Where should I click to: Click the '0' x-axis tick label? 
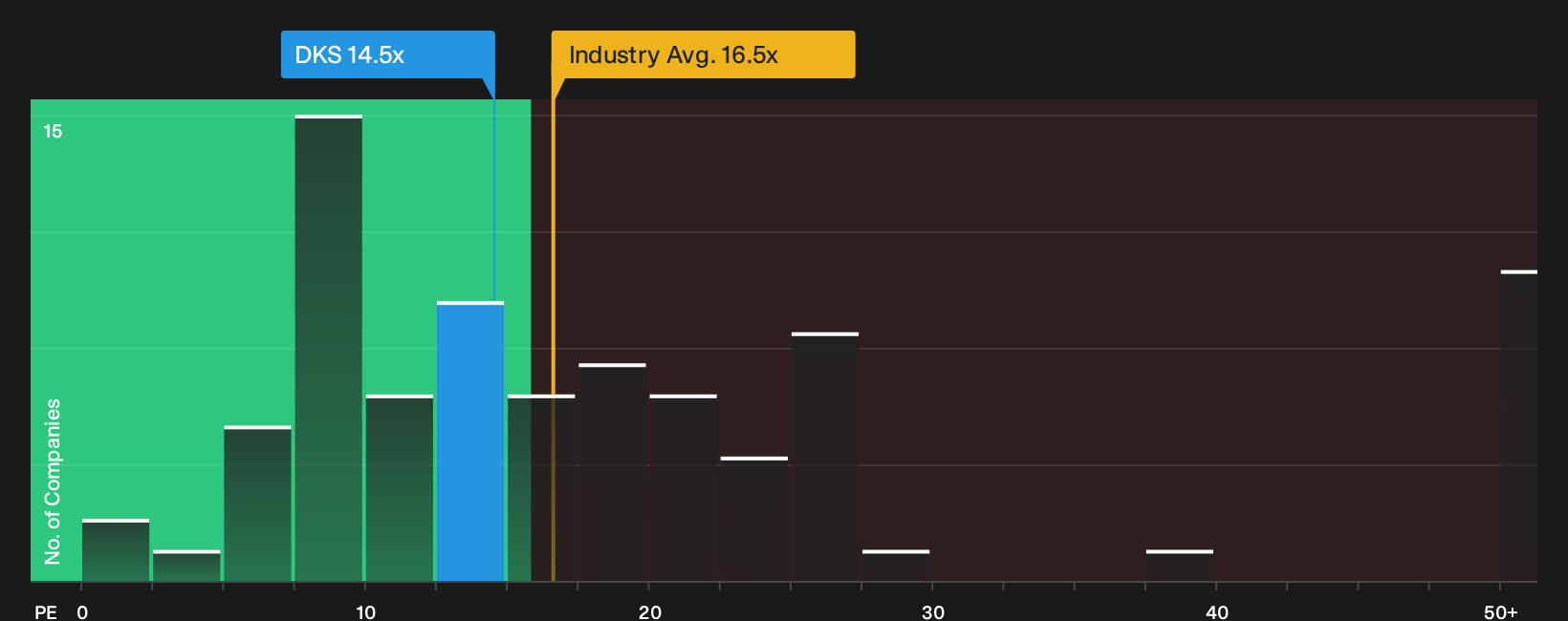click(x=82, y=612)
